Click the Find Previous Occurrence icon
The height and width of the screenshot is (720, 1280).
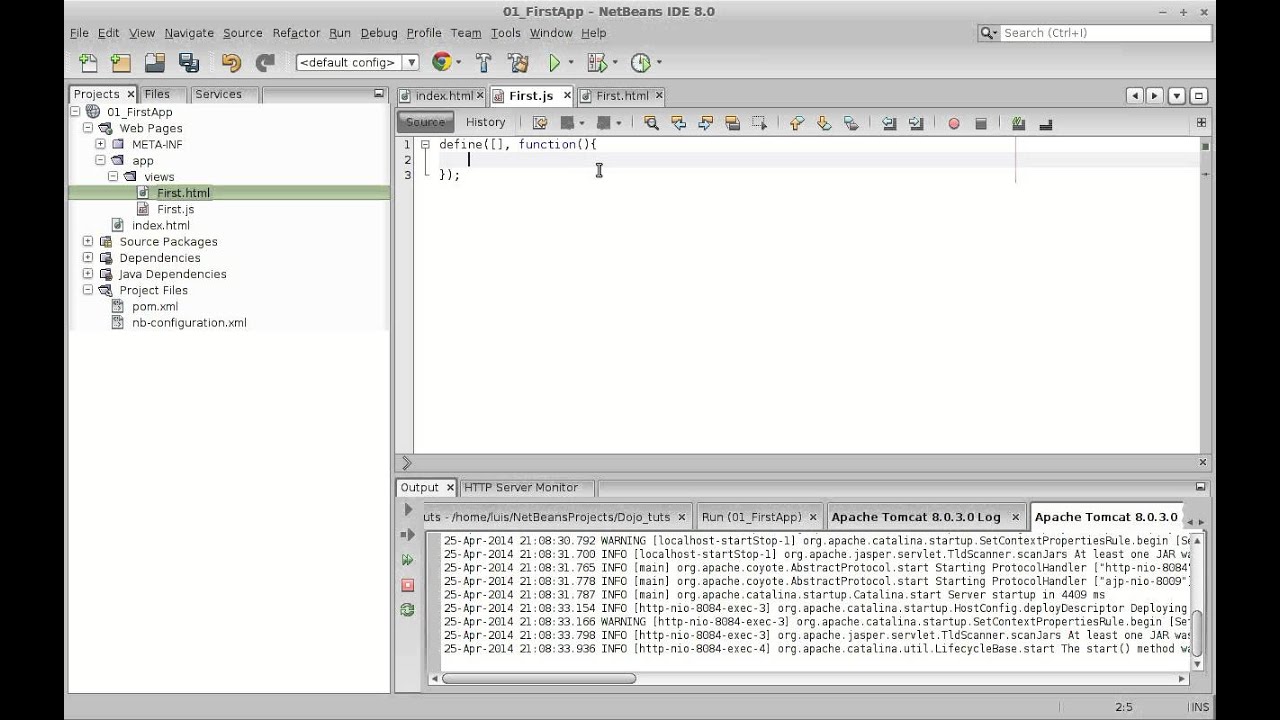point(678,123)
